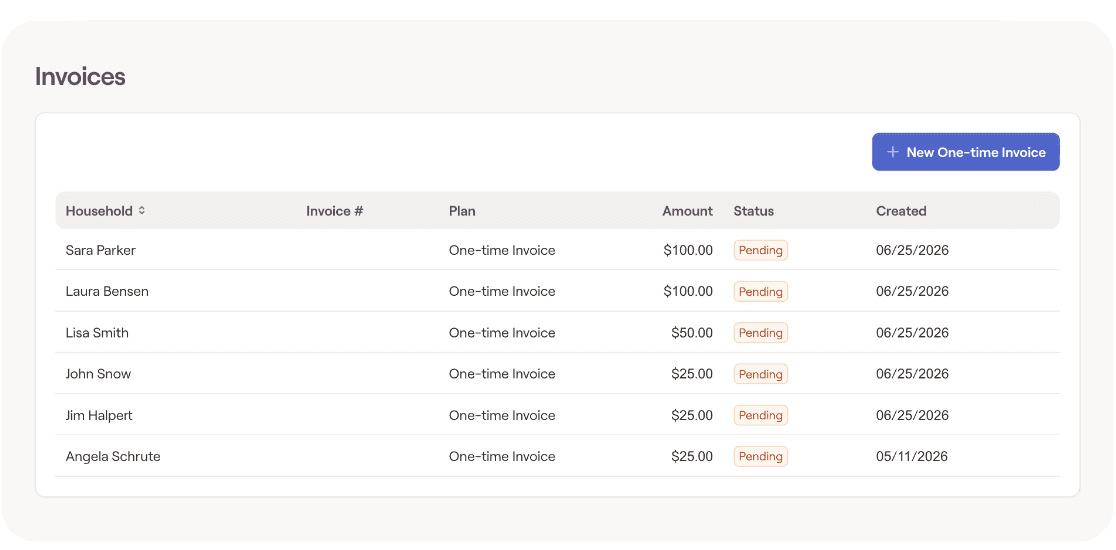Screen dimensions: 1116x550
Task: Select the Angela Schrute household name
Action: click(112, 456)
